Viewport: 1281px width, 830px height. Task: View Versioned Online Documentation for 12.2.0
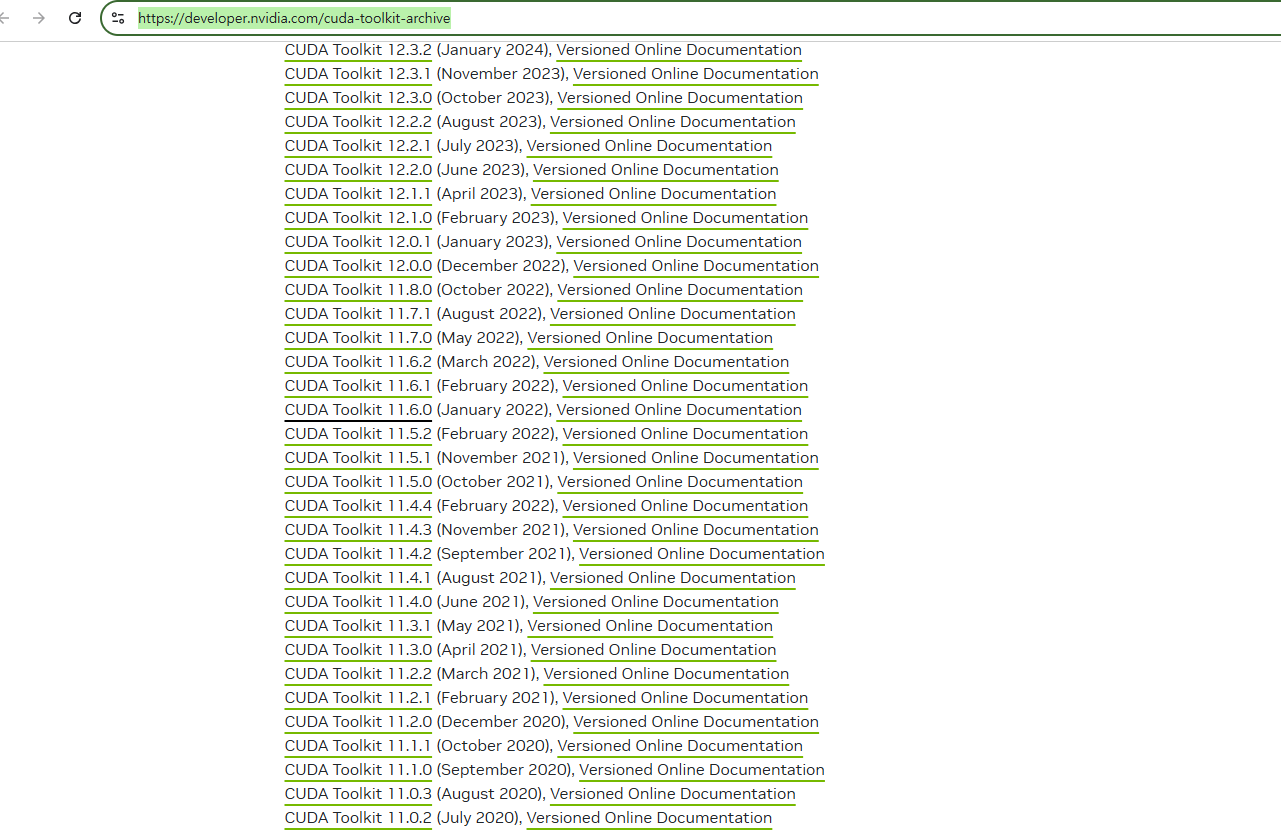(656, 170)
